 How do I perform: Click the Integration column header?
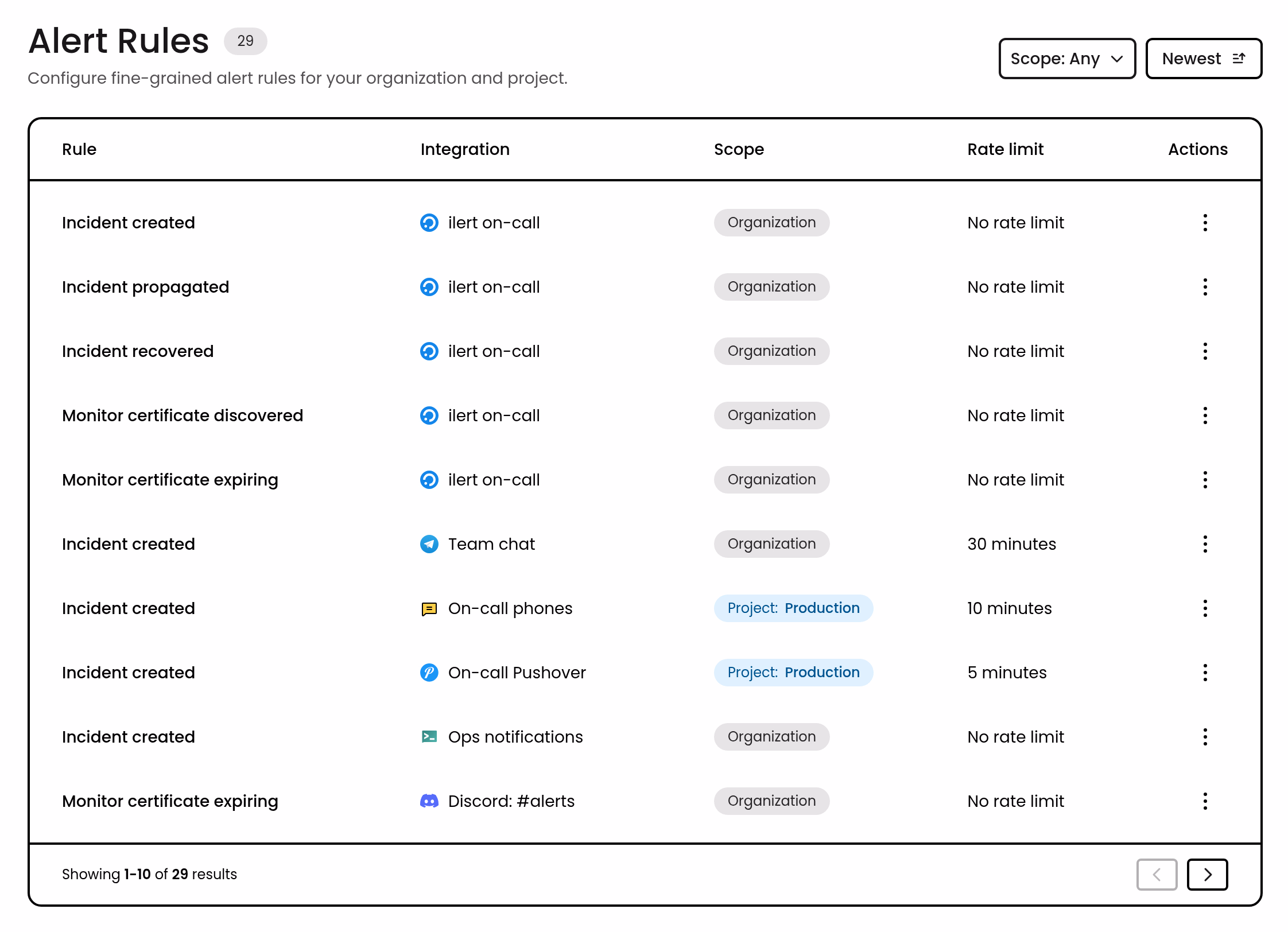click(x=465, y=149)
